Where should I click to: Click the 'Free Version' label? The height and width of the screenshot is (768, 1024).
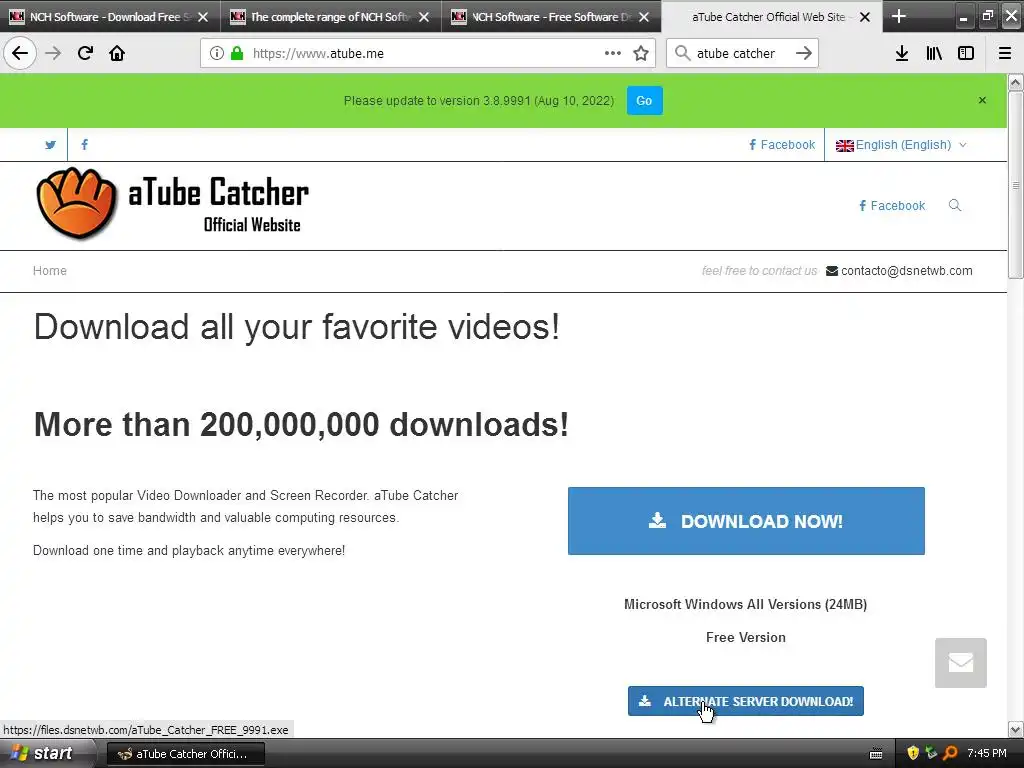click(746, 637)
